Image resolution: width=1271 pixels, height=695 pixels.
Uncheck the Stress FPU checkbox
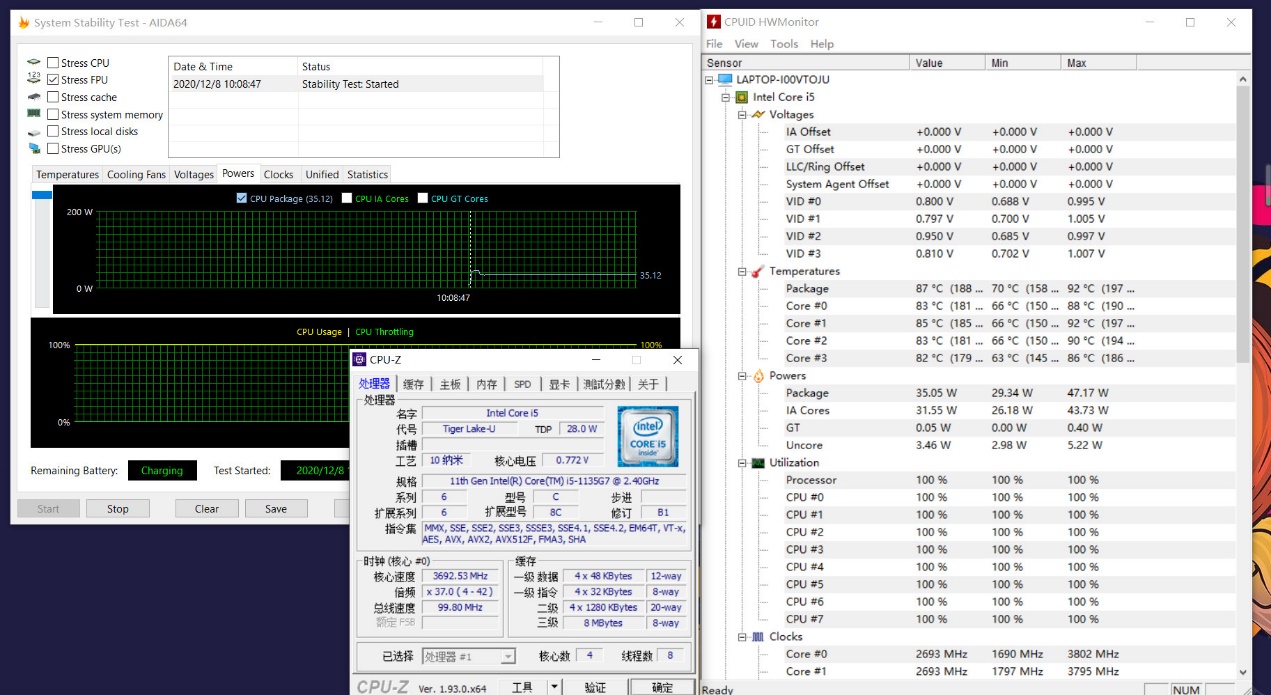point(53,80)
